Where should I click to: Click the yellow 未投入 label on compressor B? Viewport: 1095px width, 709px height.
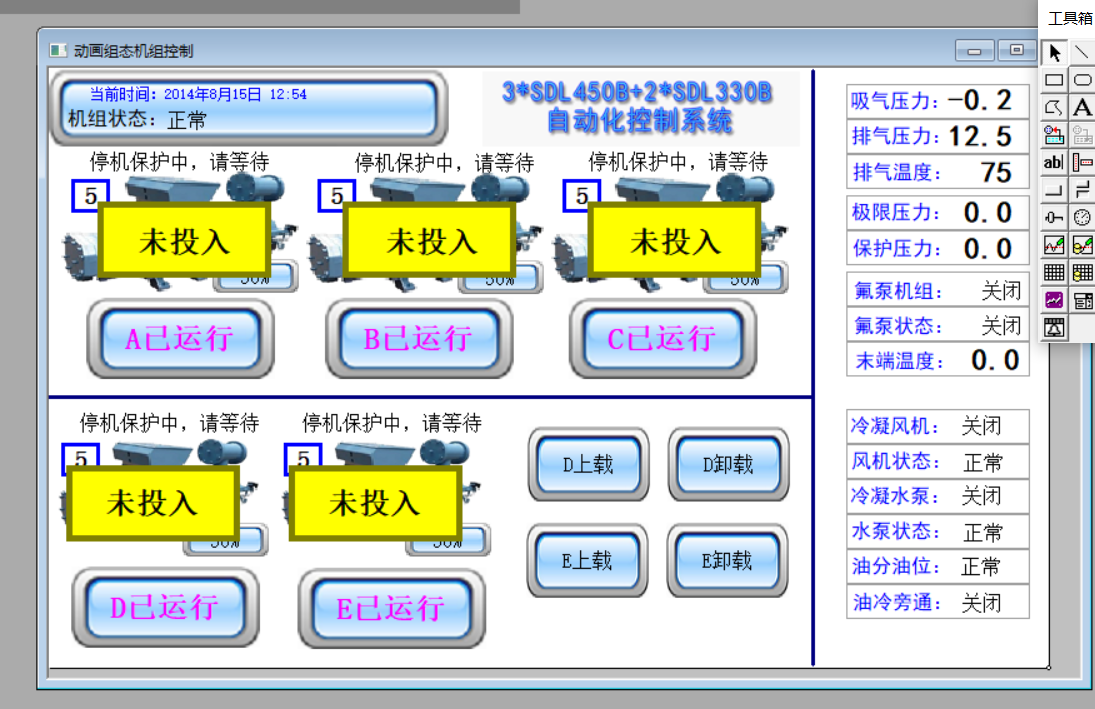429,240
